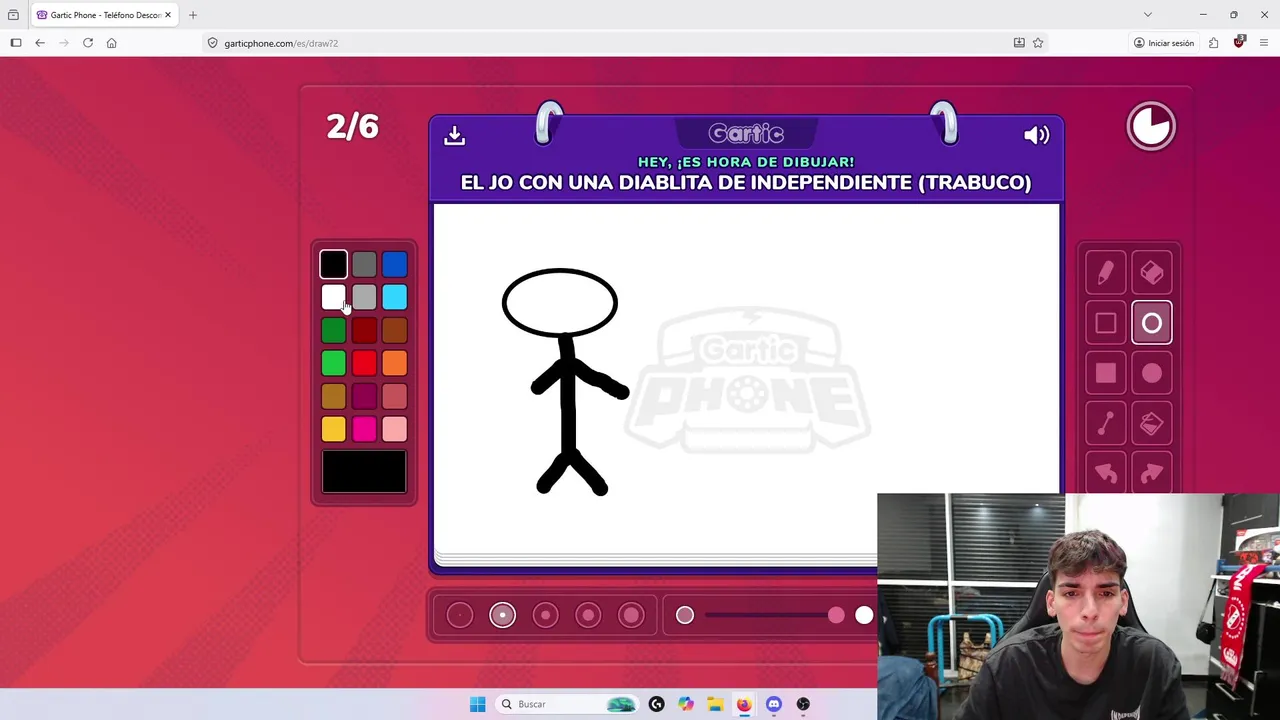The width and height of the screenshot is (1280, 720).
Task: Pick the white color swatch
Action: coord(333,297)
